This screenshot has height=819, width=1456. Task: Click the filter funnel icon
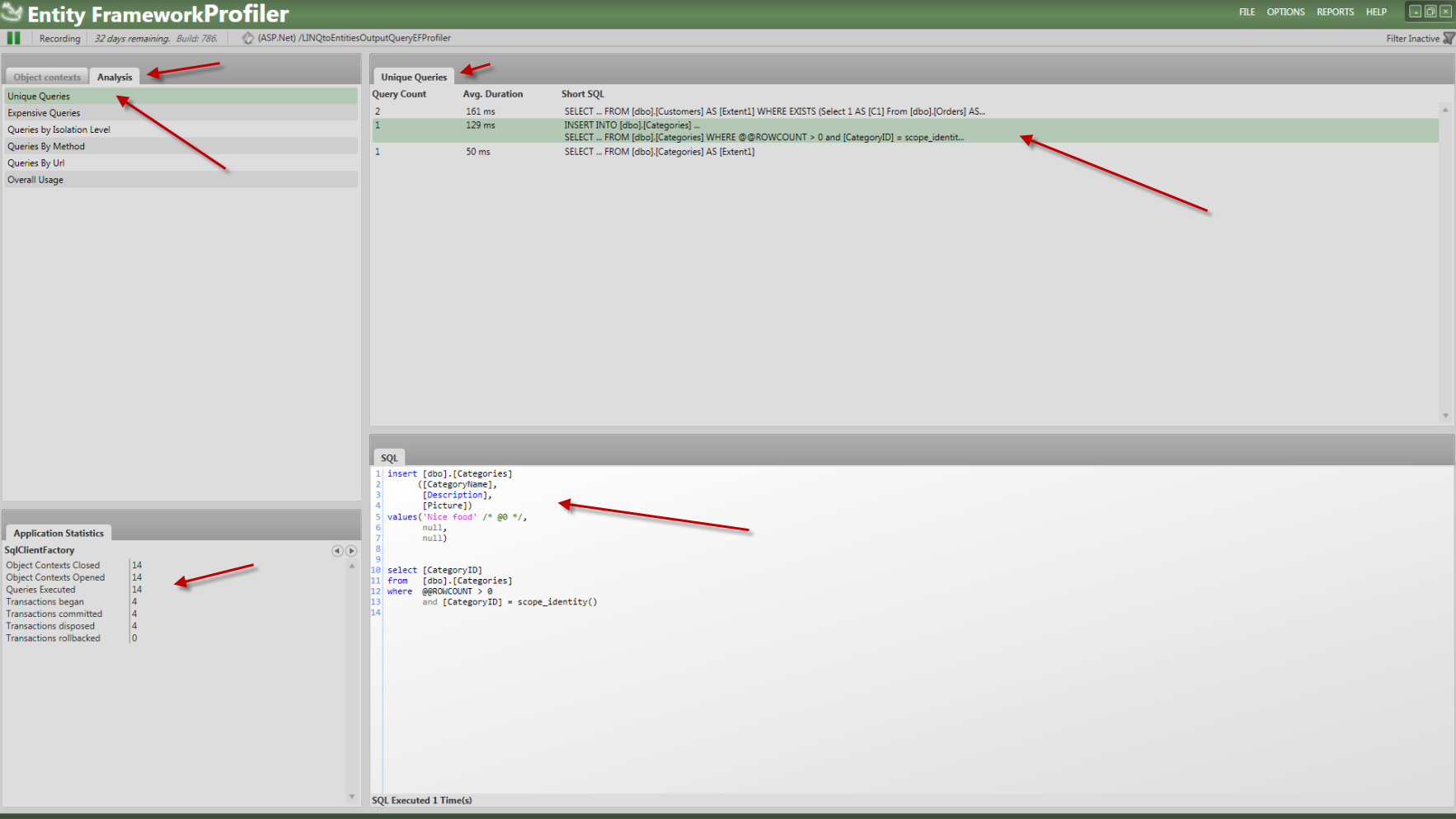coord(1449,38)
